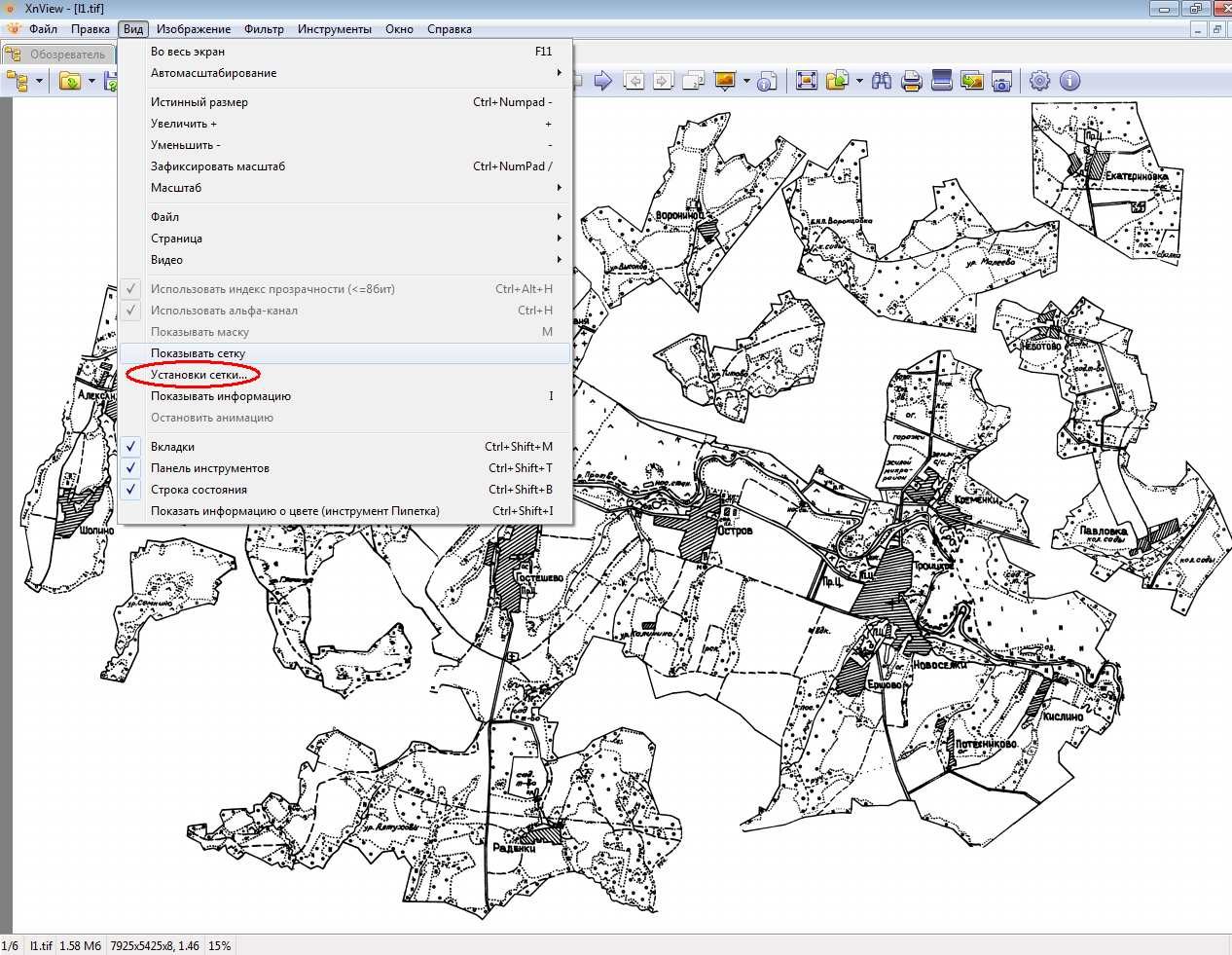Click the scanner acquire icon
Image resolution: width=1232 pixels, height=955 pixels.
(942, 81)
